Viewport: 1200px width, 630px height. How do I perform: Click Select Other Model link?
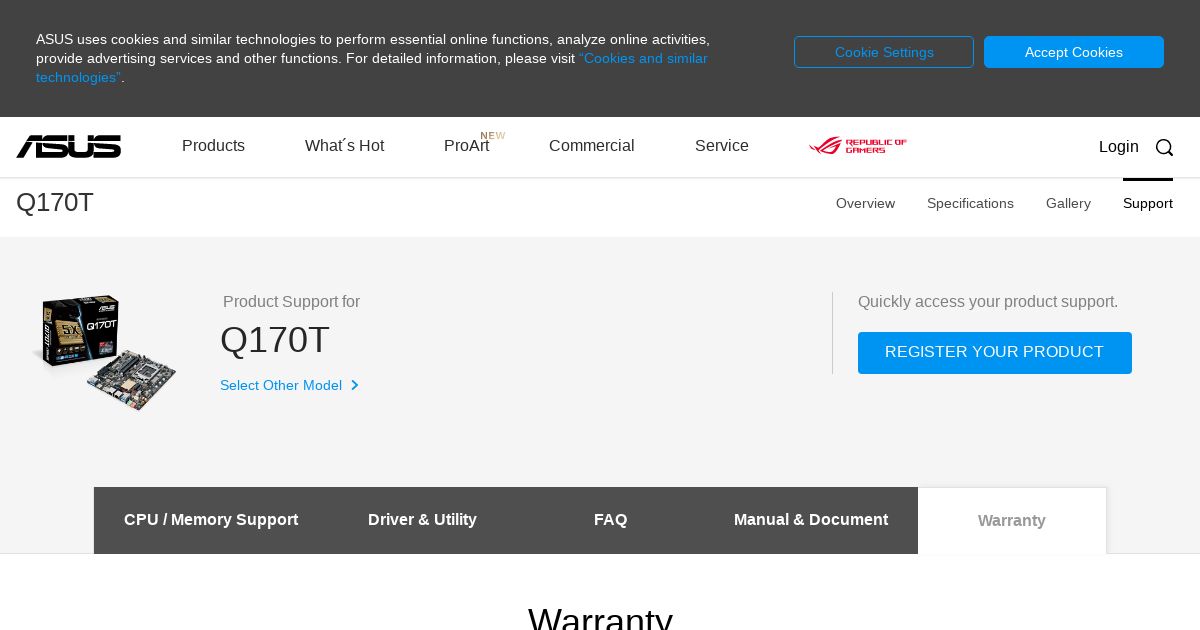(x=281, y=385)
